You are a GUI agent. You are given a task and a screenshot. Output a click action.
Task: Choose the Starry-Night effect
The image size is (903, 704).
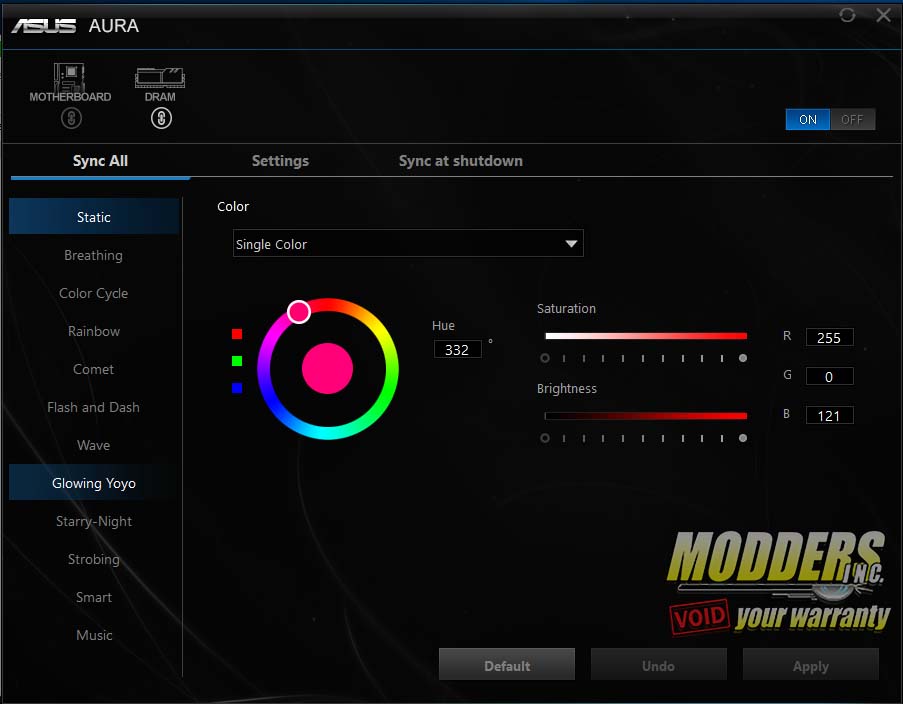pos(94,521)
